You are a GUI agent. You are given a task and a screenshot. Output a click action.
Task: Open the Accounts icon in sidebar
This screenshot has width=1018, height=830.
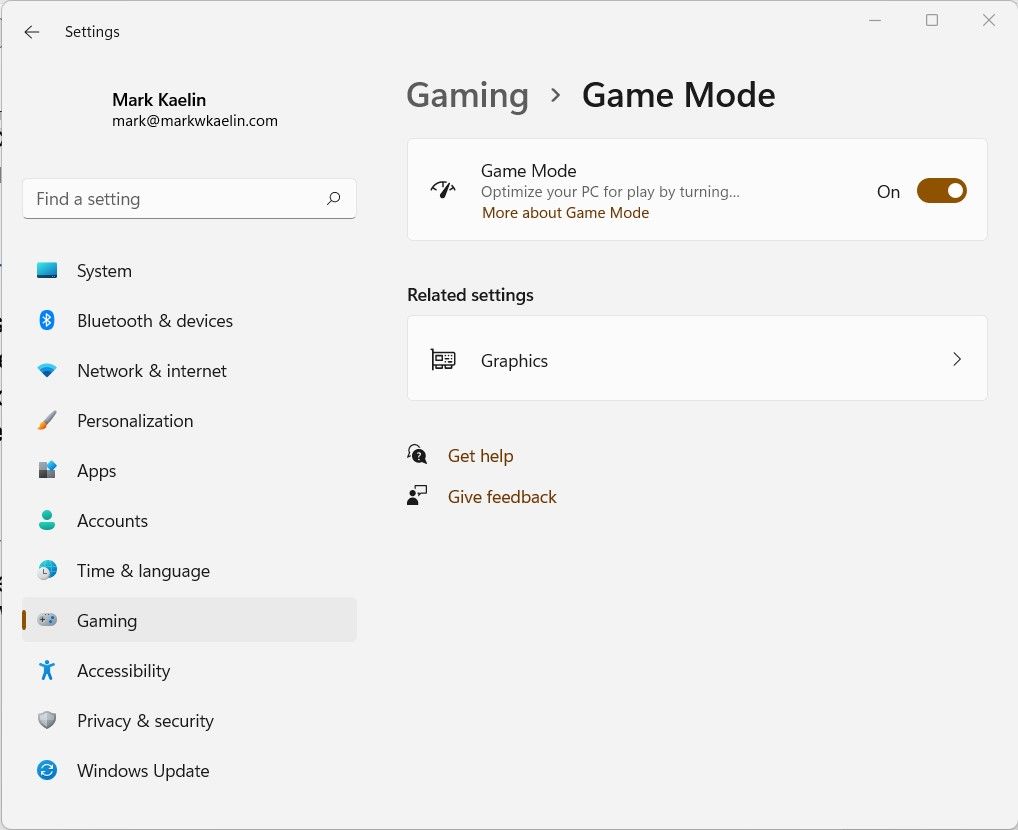pyautogui.click(x=47, y=520)
